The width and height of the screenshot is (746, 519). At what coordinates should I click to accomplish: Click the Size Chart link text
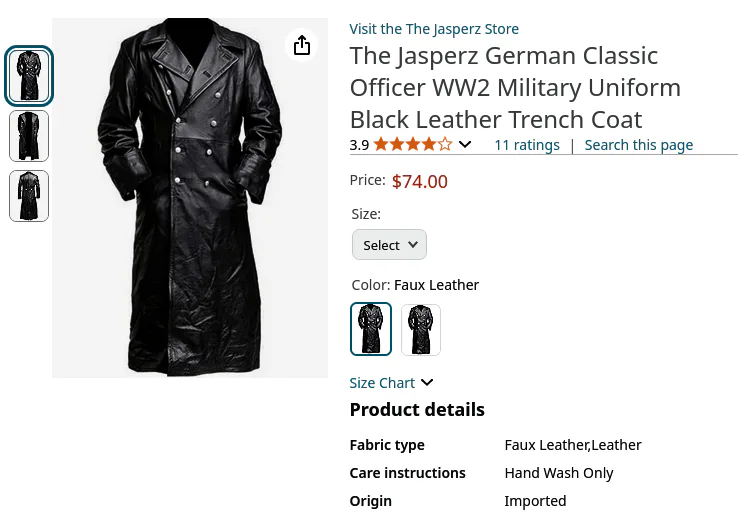pyautogui.click(x=382, y=383)
